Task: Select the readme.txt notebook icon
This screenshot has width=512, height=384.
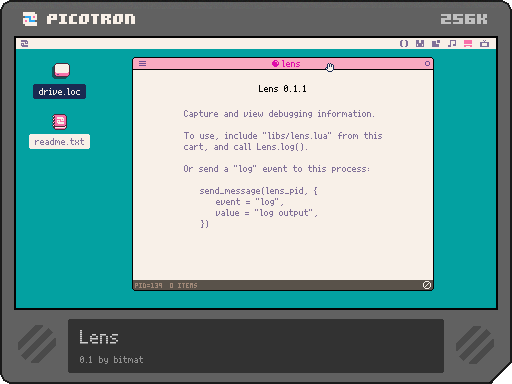Action: [60, 122]
